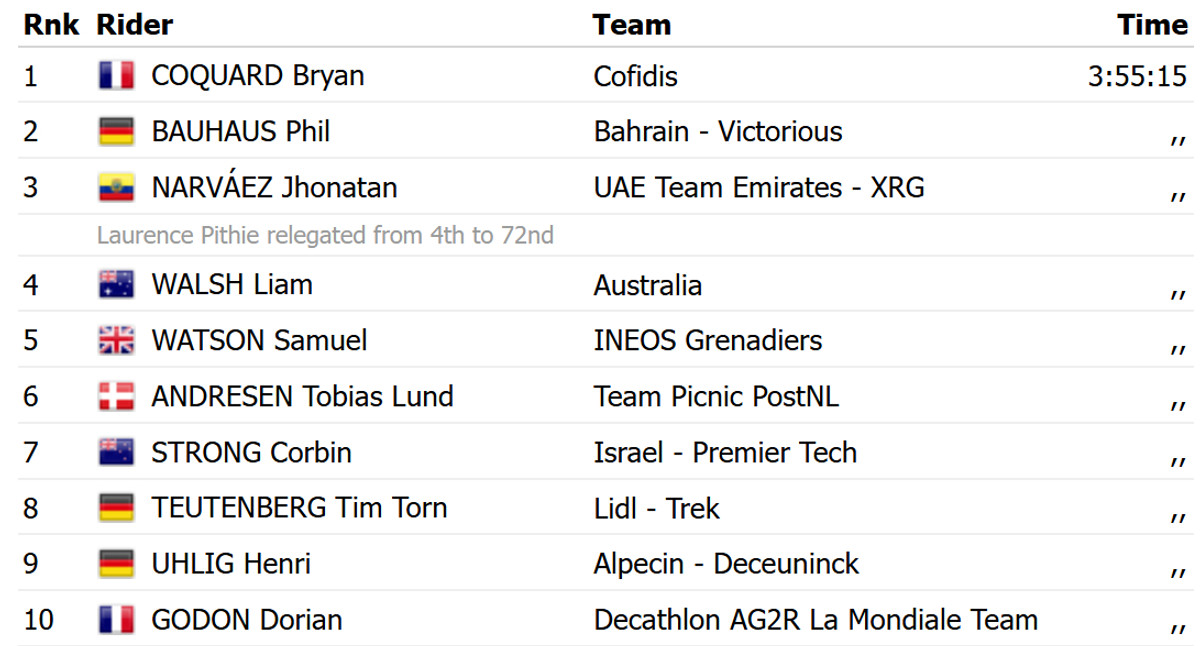The height and width of the screenshot is (646, 1200).
Task: Open rider TEUTENBERG Tim Torn's page
Action: click(298, 508)
